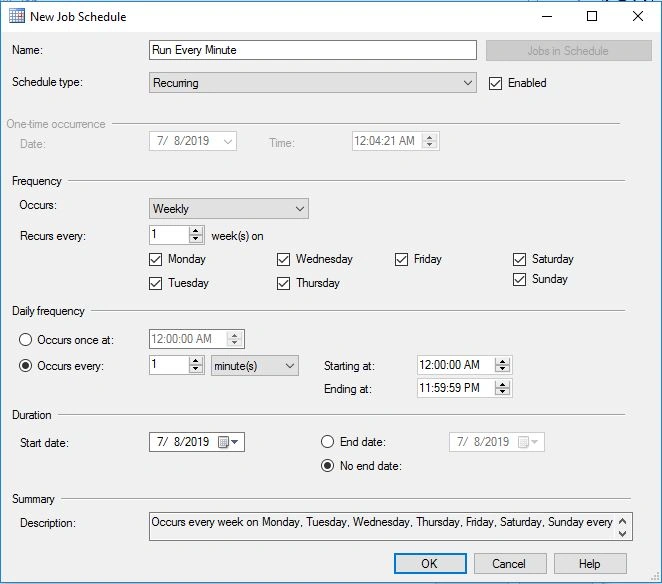Increase the Occurs every interval value
Image resolution: width=662 pixels, height=584 pixels.
[195, 361]
